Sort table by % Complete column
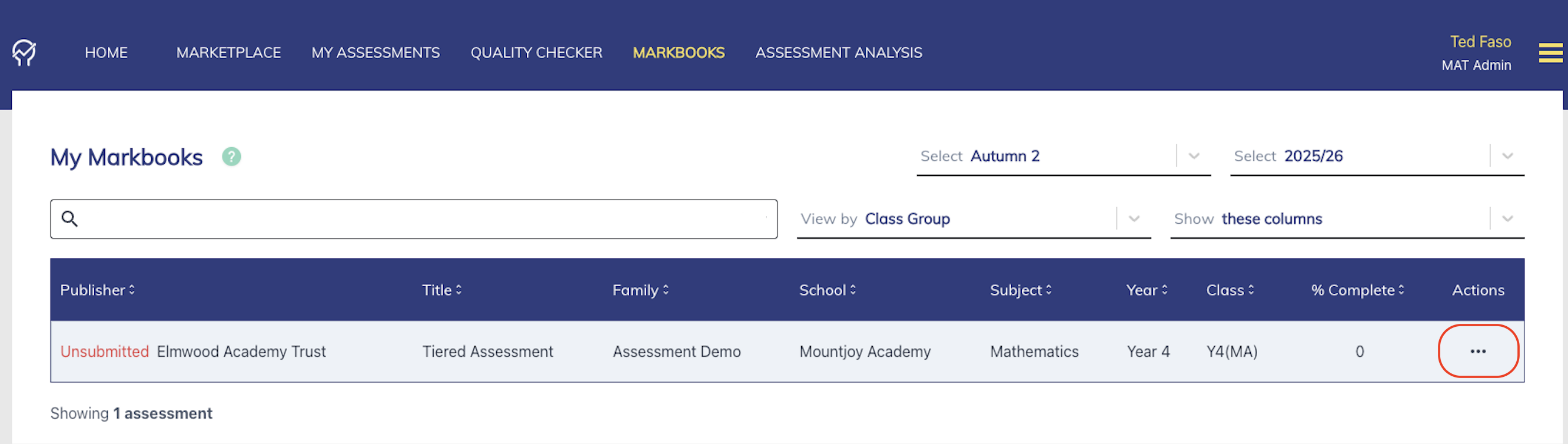The height and width of the screenshot is (444, 1568). (1401, 290)
